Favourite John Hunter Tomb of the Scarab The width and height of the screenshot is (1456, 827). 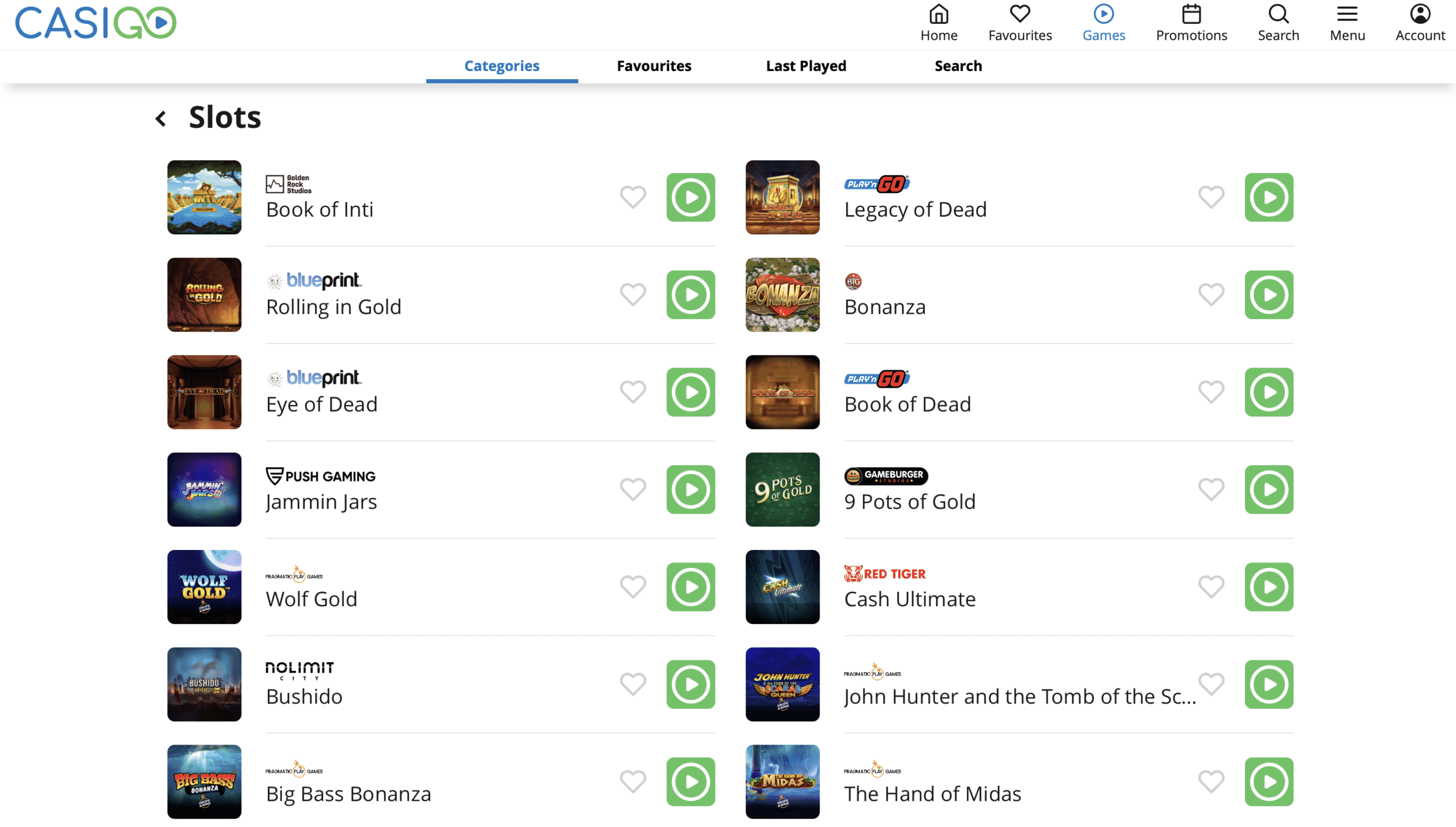tap(1211, 684)
